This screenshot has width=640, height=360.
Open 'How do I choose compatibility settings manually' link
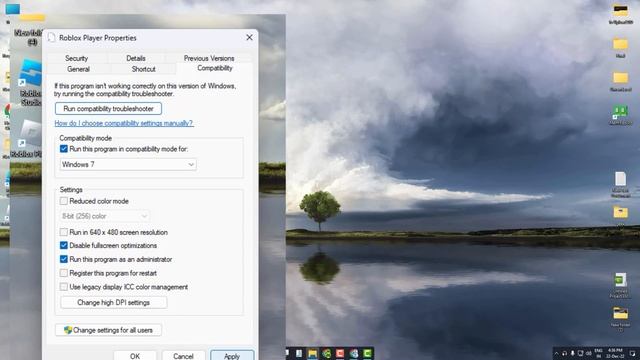(124, 123)
